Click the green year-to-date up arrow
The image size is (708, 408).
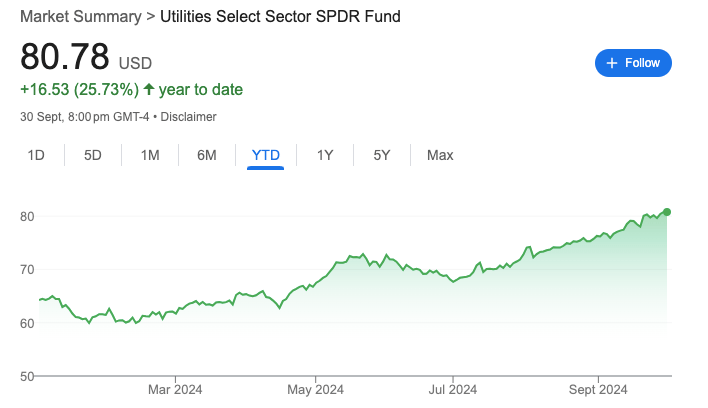coord(149,90)
